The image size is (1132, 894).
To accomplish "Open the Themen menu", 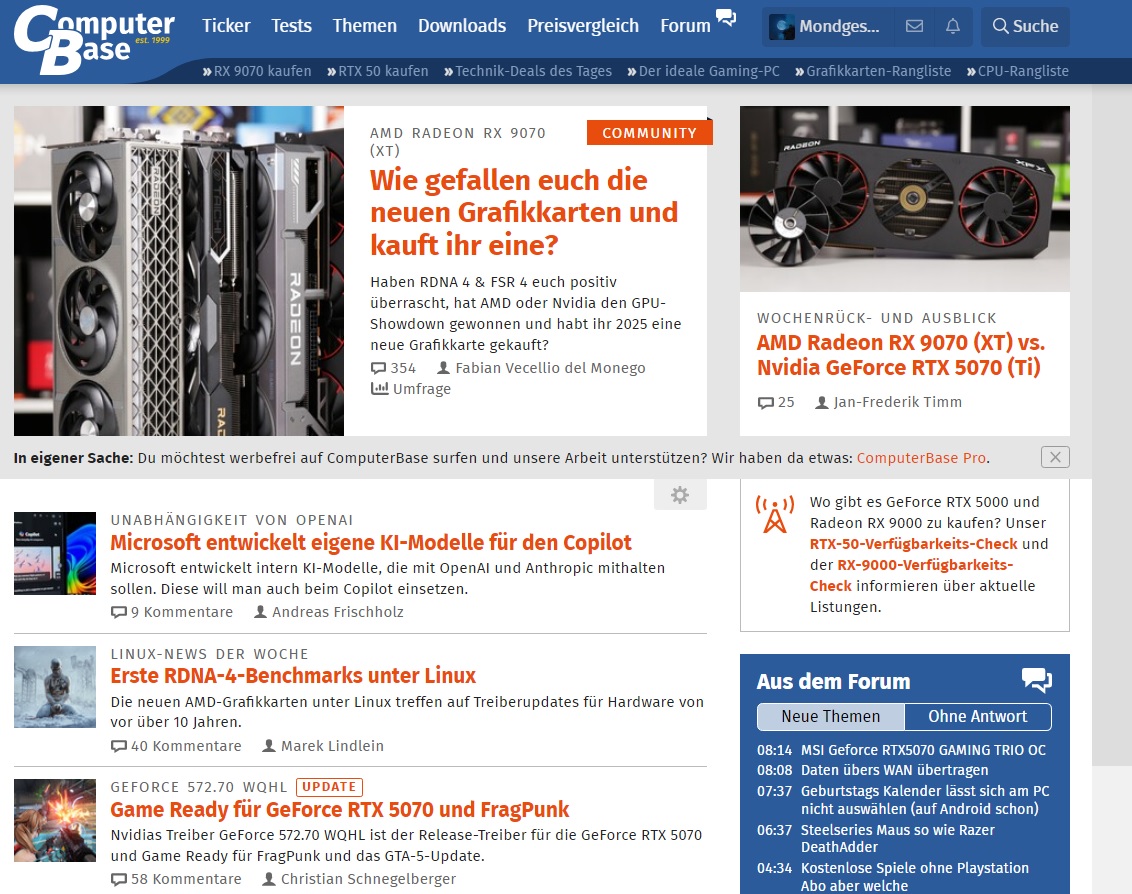I will 365,26.
